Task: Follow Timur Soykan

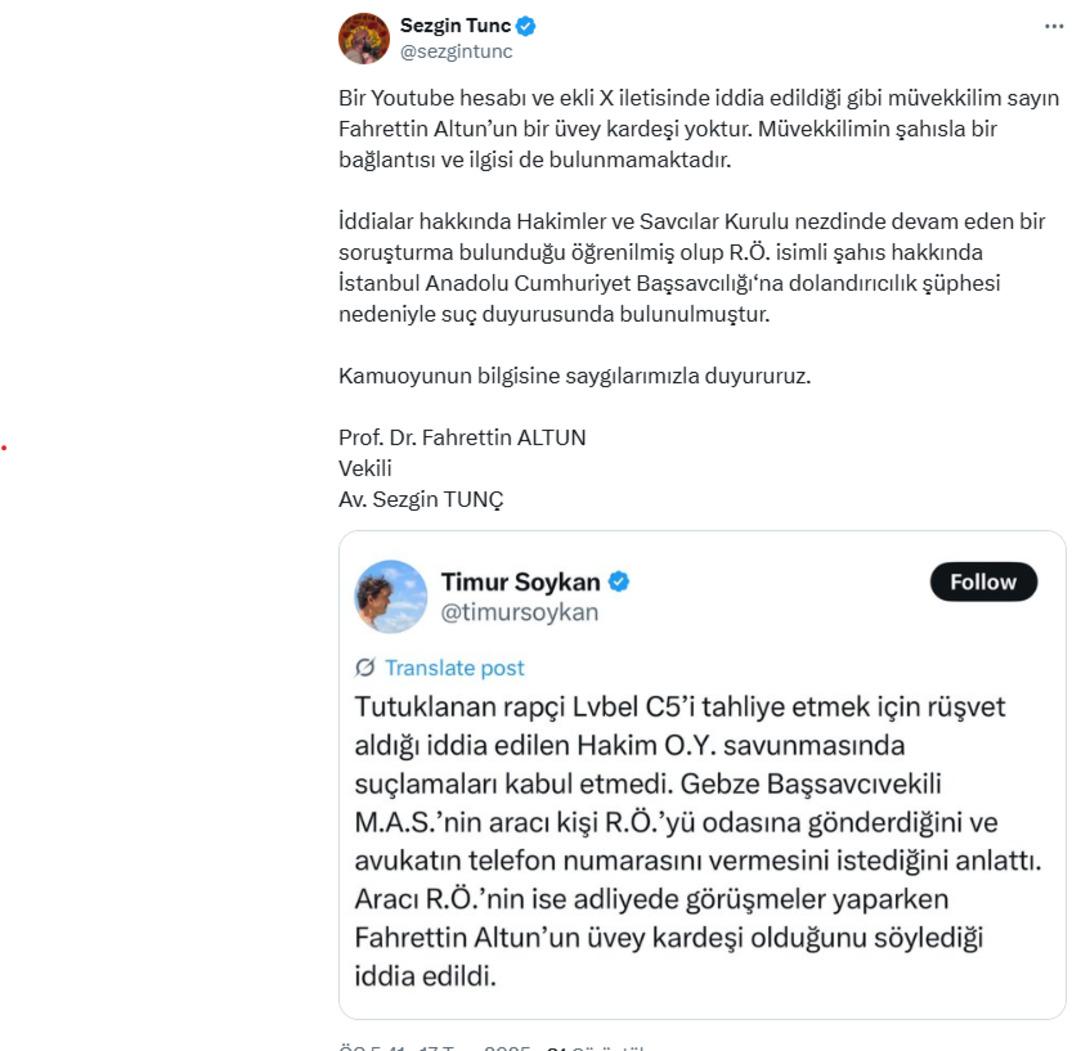Action: click(x=983, y=582)
